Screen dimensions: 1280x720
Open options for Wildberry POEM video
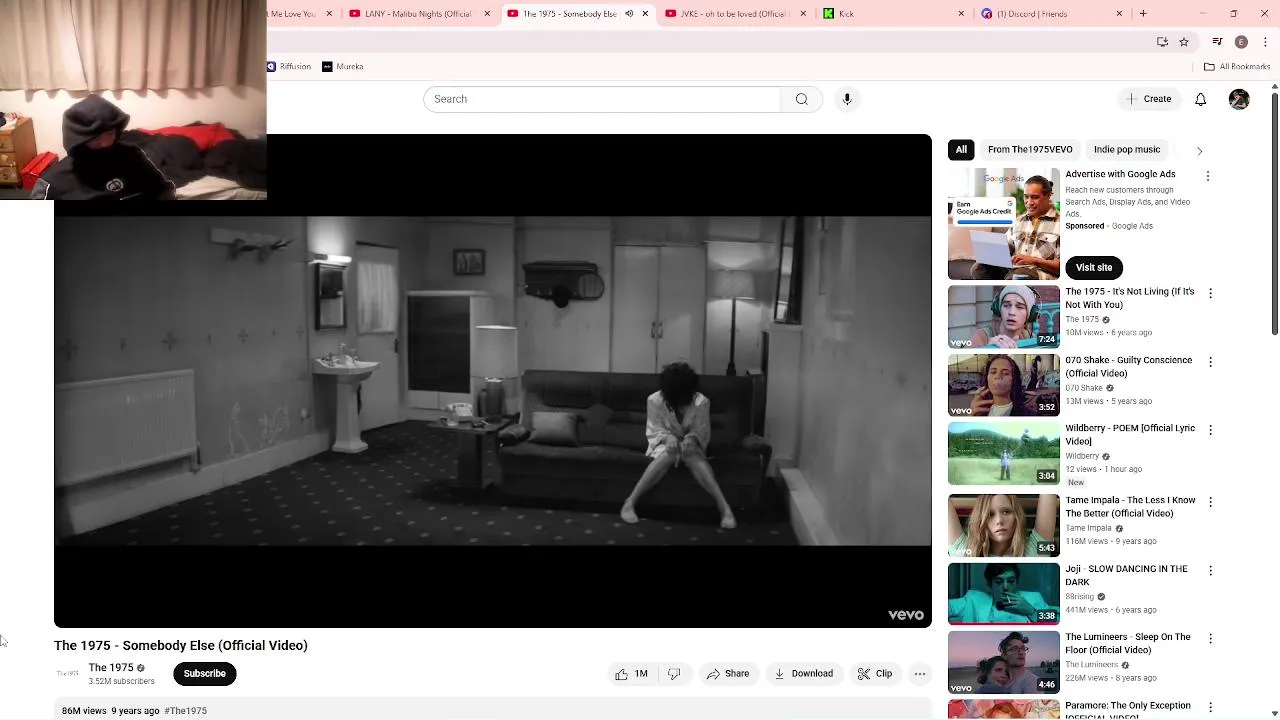tap(1210, 430)
